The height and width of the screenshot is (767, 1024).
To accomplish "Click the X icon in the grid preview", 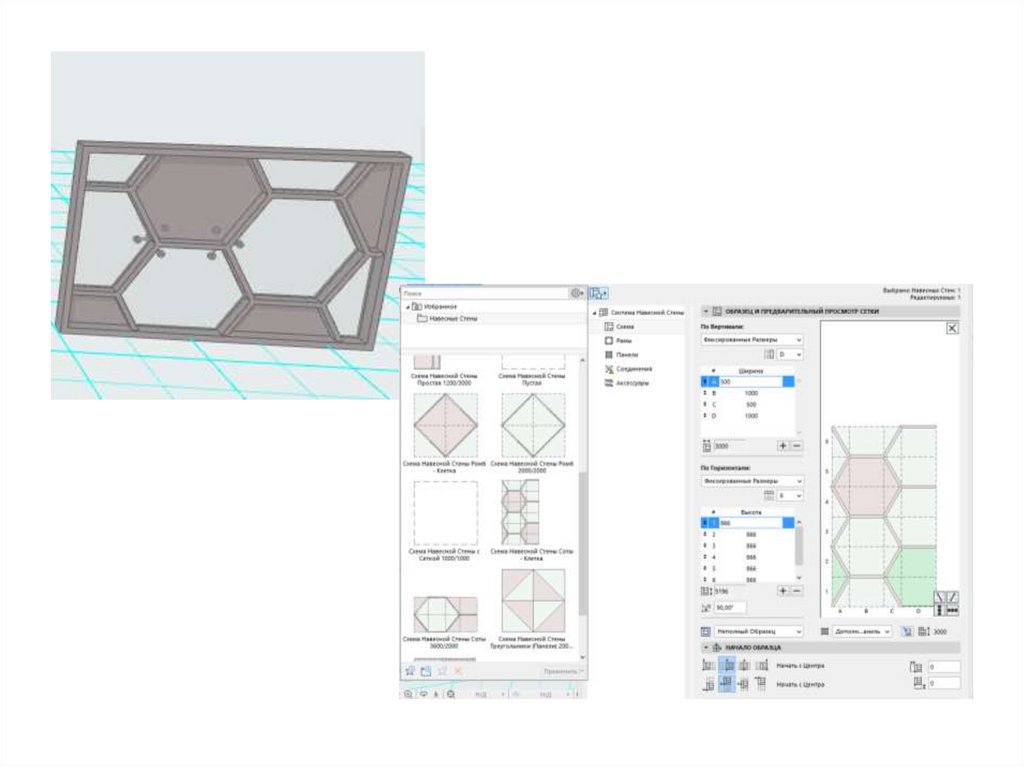I will pyautogui.click(x=952, y=328).
